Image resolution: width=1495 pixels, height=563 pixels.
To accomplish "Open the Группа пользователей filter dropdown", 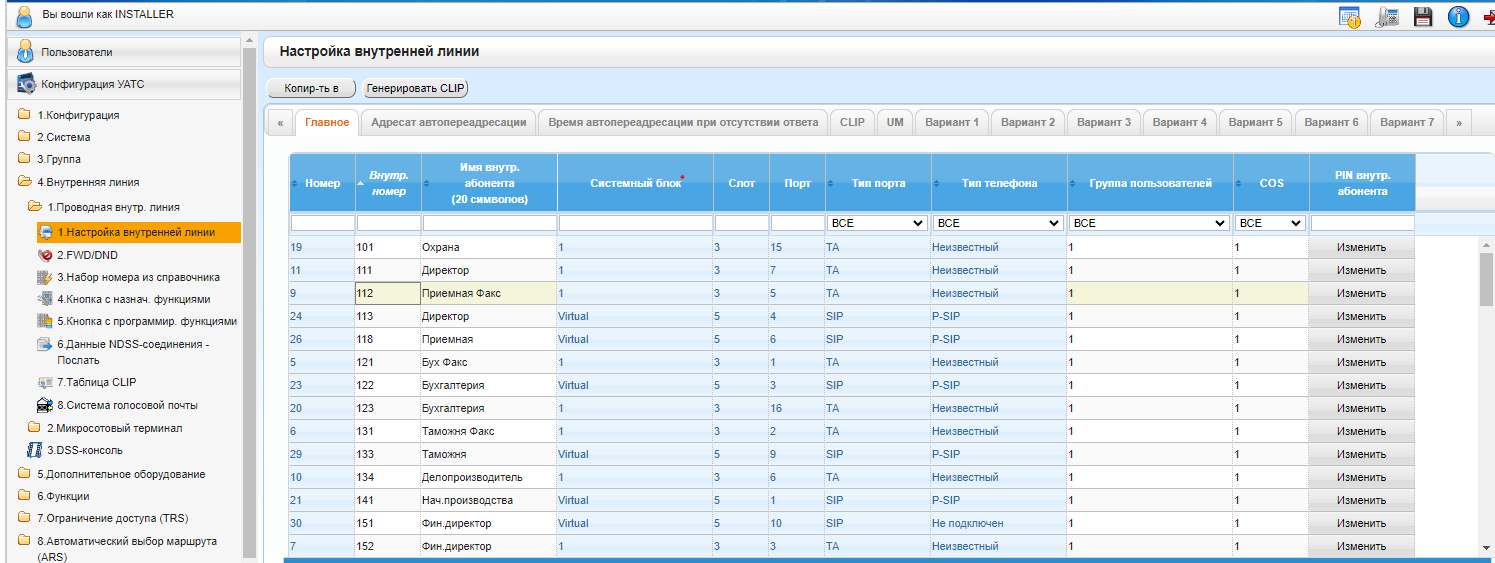I will click(x=1149, y=223).
